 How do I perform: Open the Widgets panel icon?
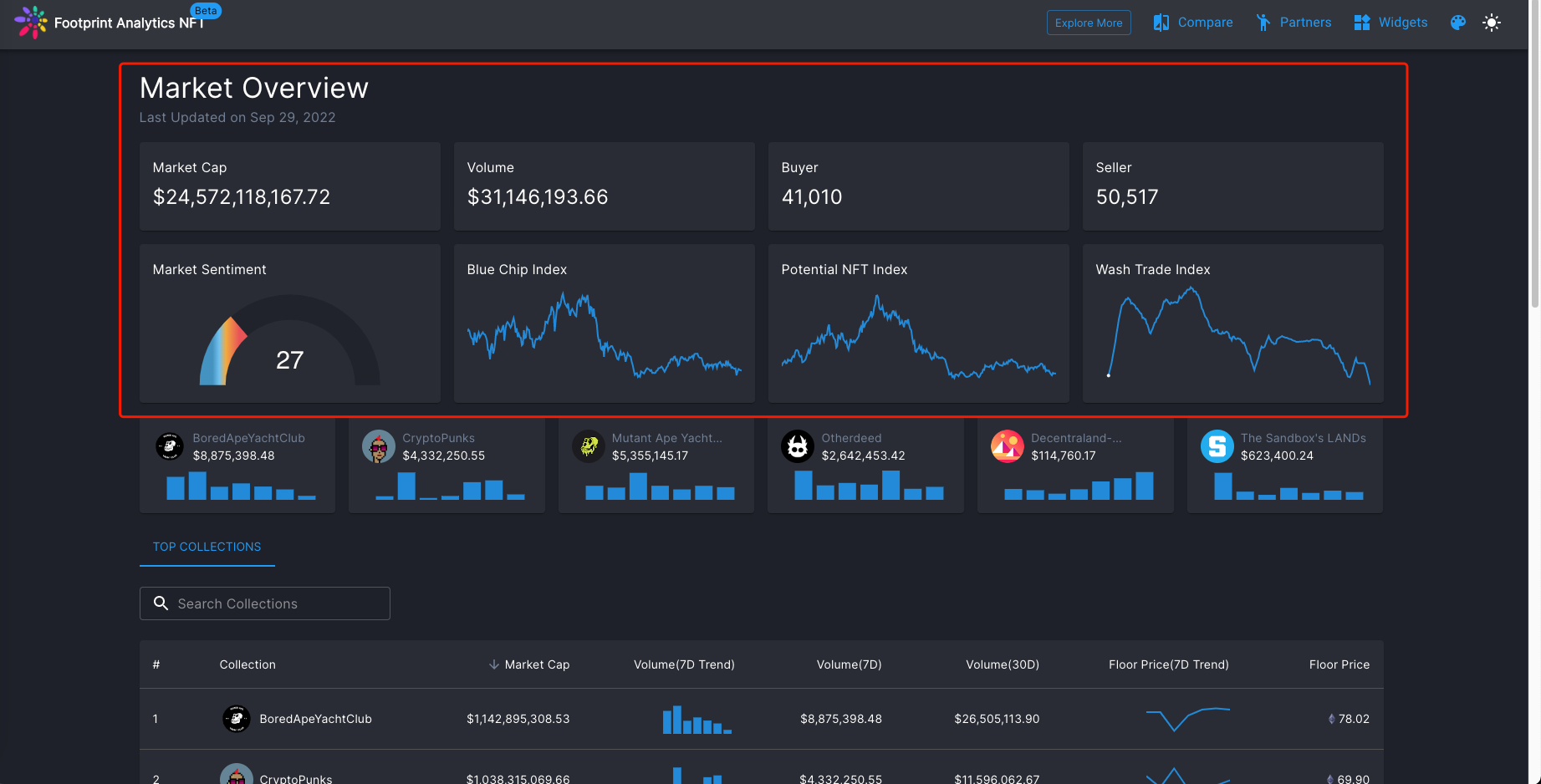coord(1360,22)
